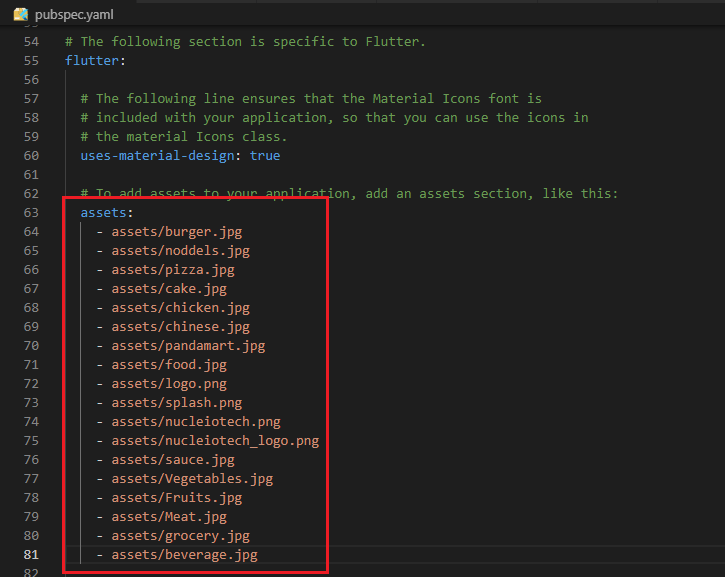Click line number 55 in gutter
The image size is (725, 577).
(31, 61)
